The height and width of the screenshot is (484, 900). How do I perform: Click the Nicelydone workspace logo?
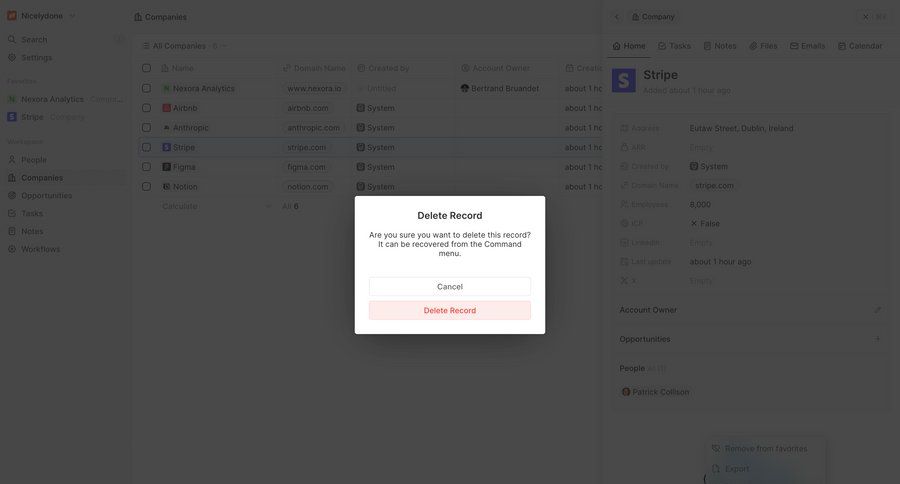click(x=11, y=16)
